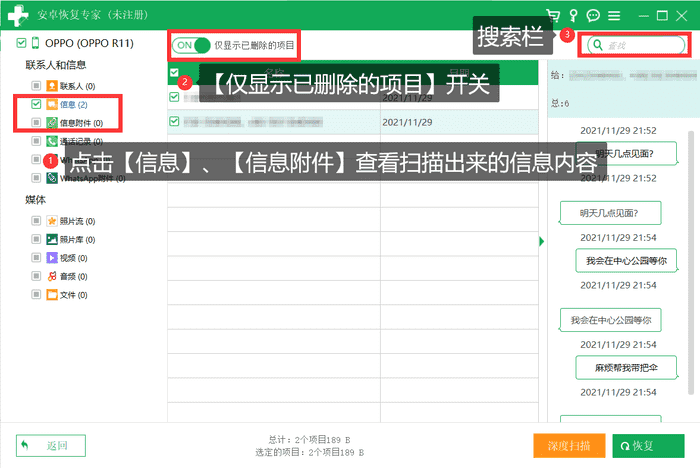Image resolution: width=700 pixels, height=468 pixels.
Task: Select the 视频 (0) tree label
Action: pos(74,258)
